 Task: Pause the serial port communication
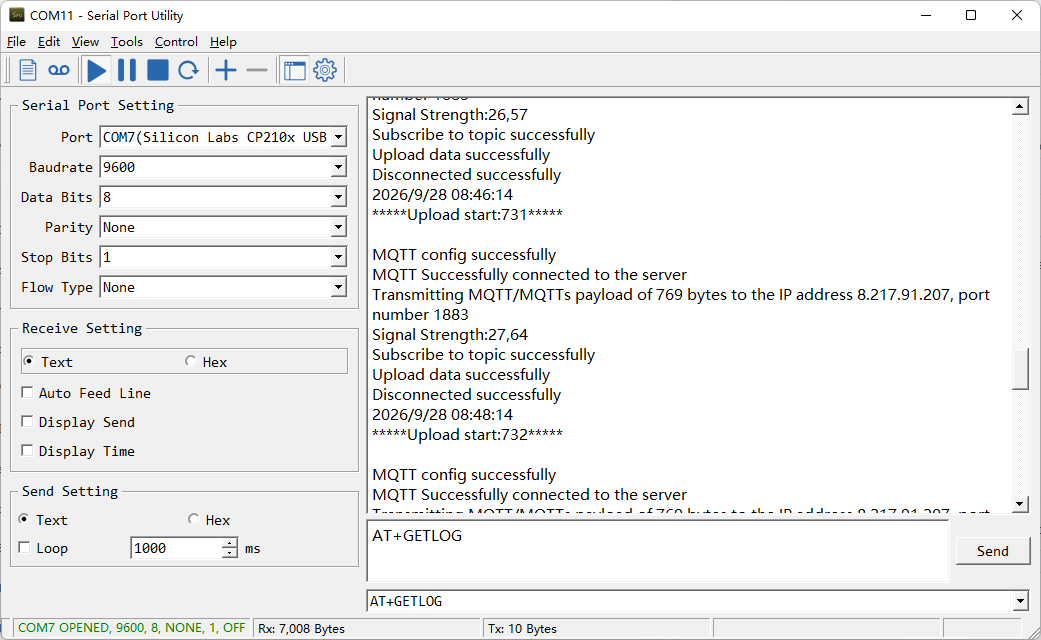[127, 70]
